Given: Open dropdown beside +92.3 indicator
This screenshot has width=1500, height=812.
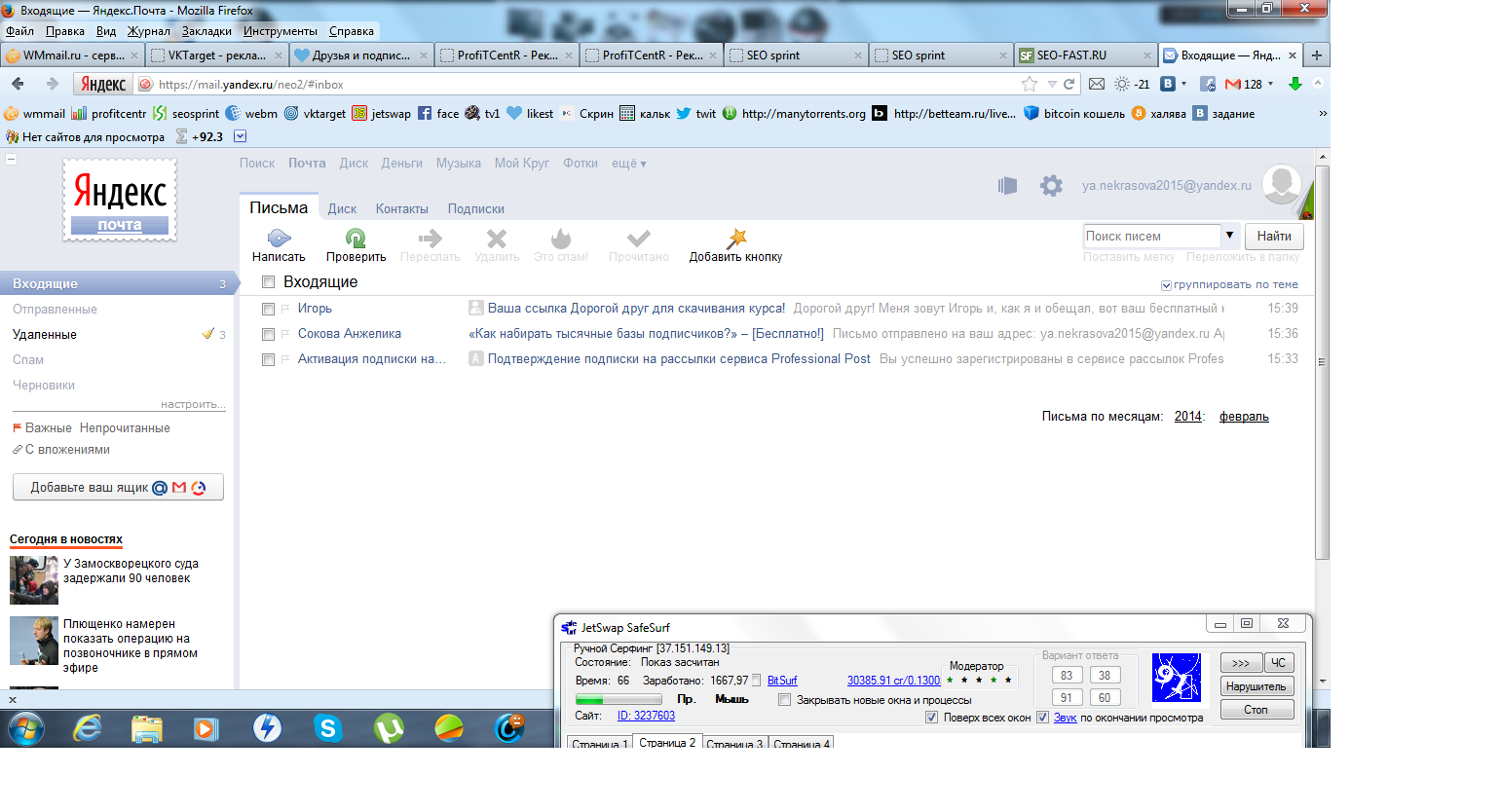Looking at the screenshot, I should click(241, 136).
